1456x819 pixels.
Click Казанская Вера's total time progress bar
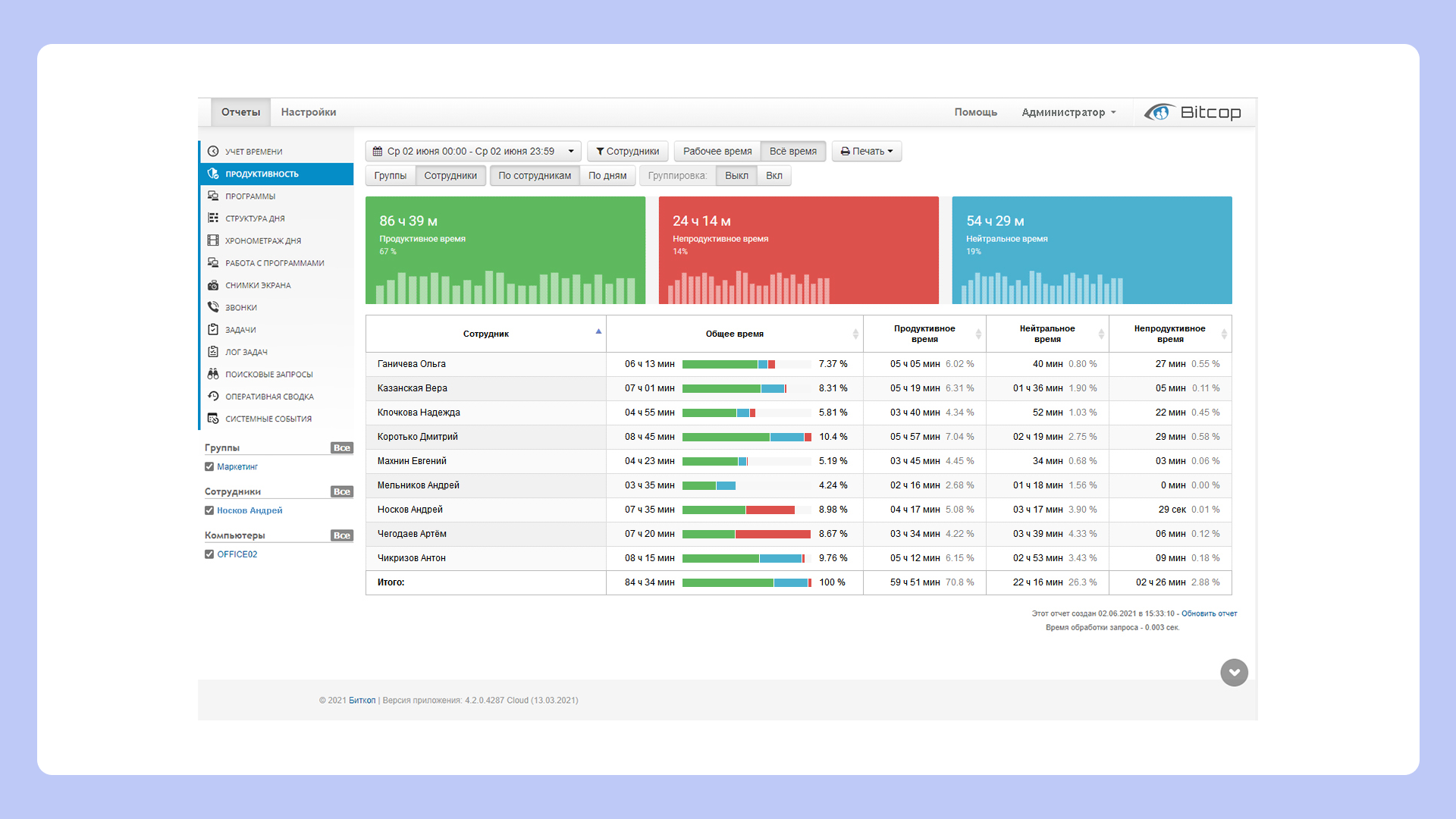746,388
